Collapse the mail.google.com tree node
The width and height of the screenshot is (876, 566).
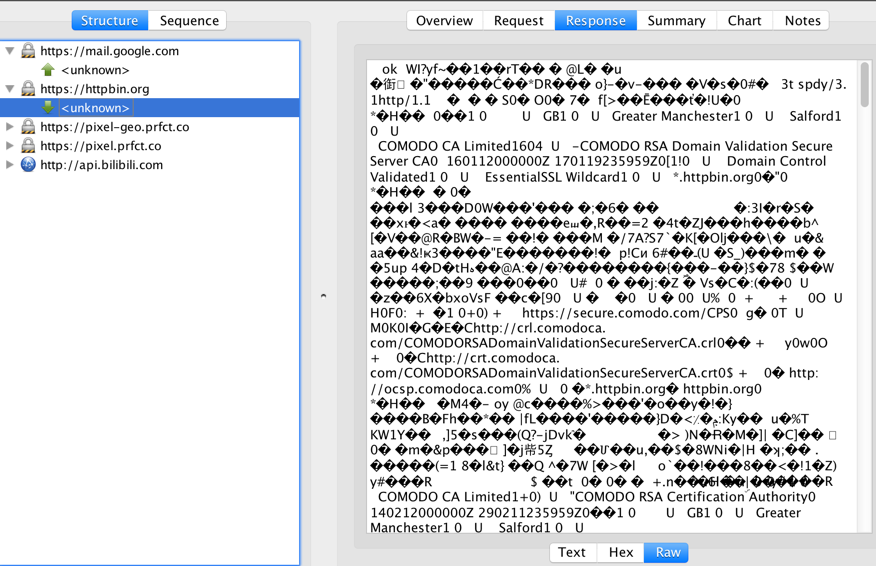(10, 51)
